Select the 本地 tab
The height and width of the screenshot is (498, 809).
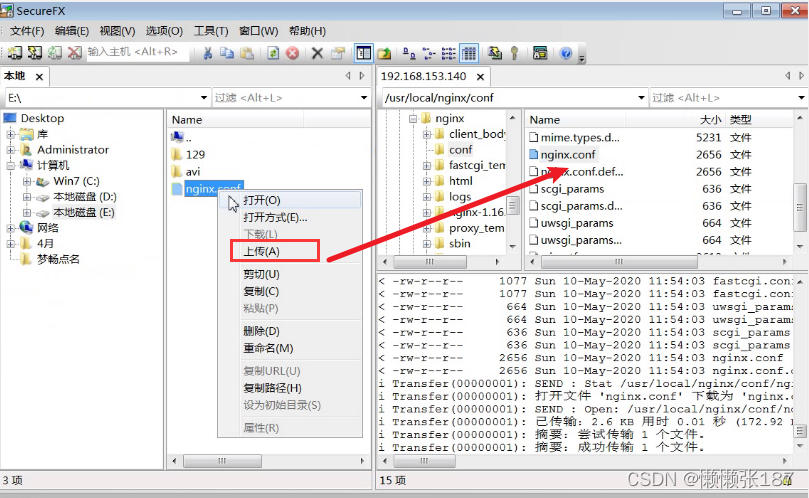(x=14, y=76)
